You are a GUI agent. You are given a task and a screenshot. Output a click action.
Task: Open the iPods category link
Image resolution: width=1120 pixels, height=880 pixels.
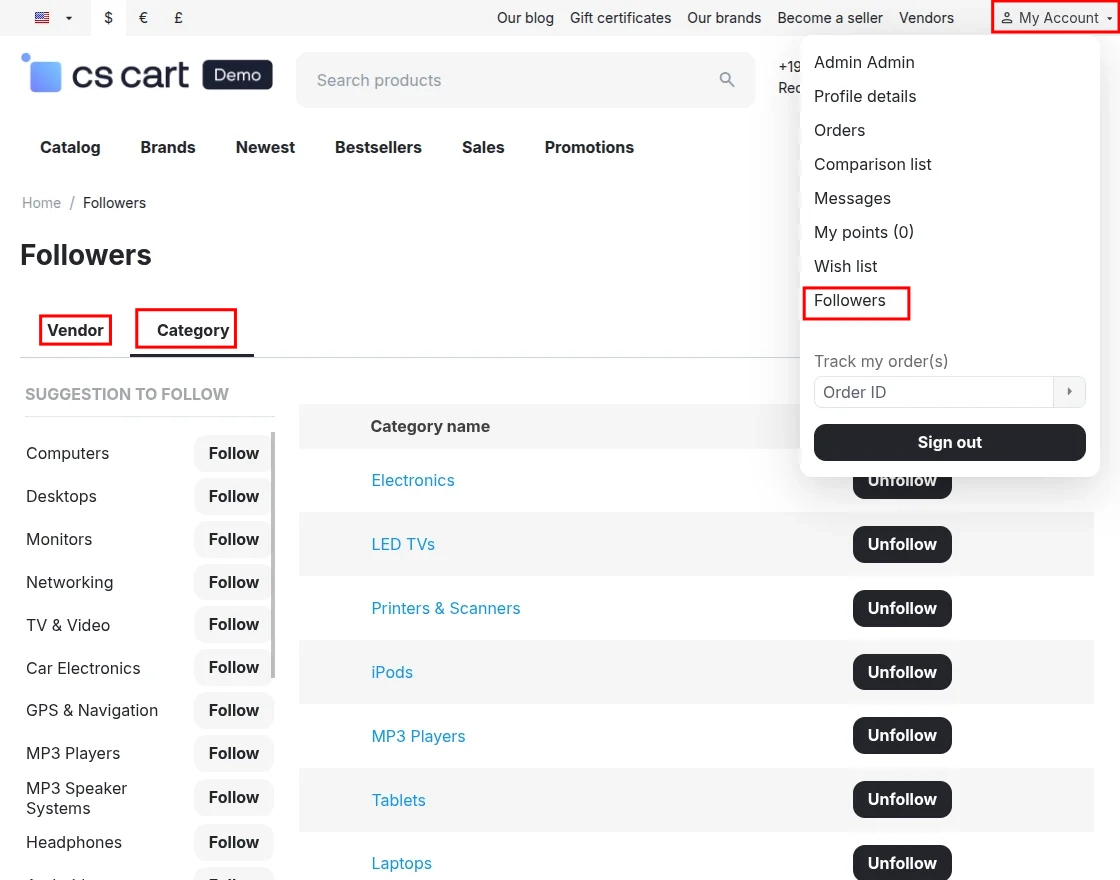tap(392, 672)
